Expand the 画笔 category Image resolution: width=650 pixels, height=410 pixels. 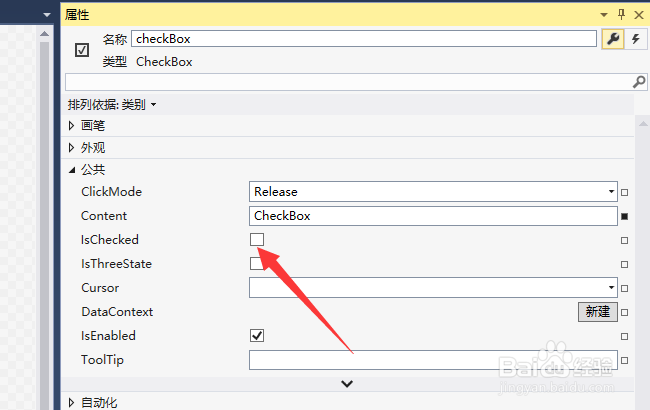[x=71, y=125]
